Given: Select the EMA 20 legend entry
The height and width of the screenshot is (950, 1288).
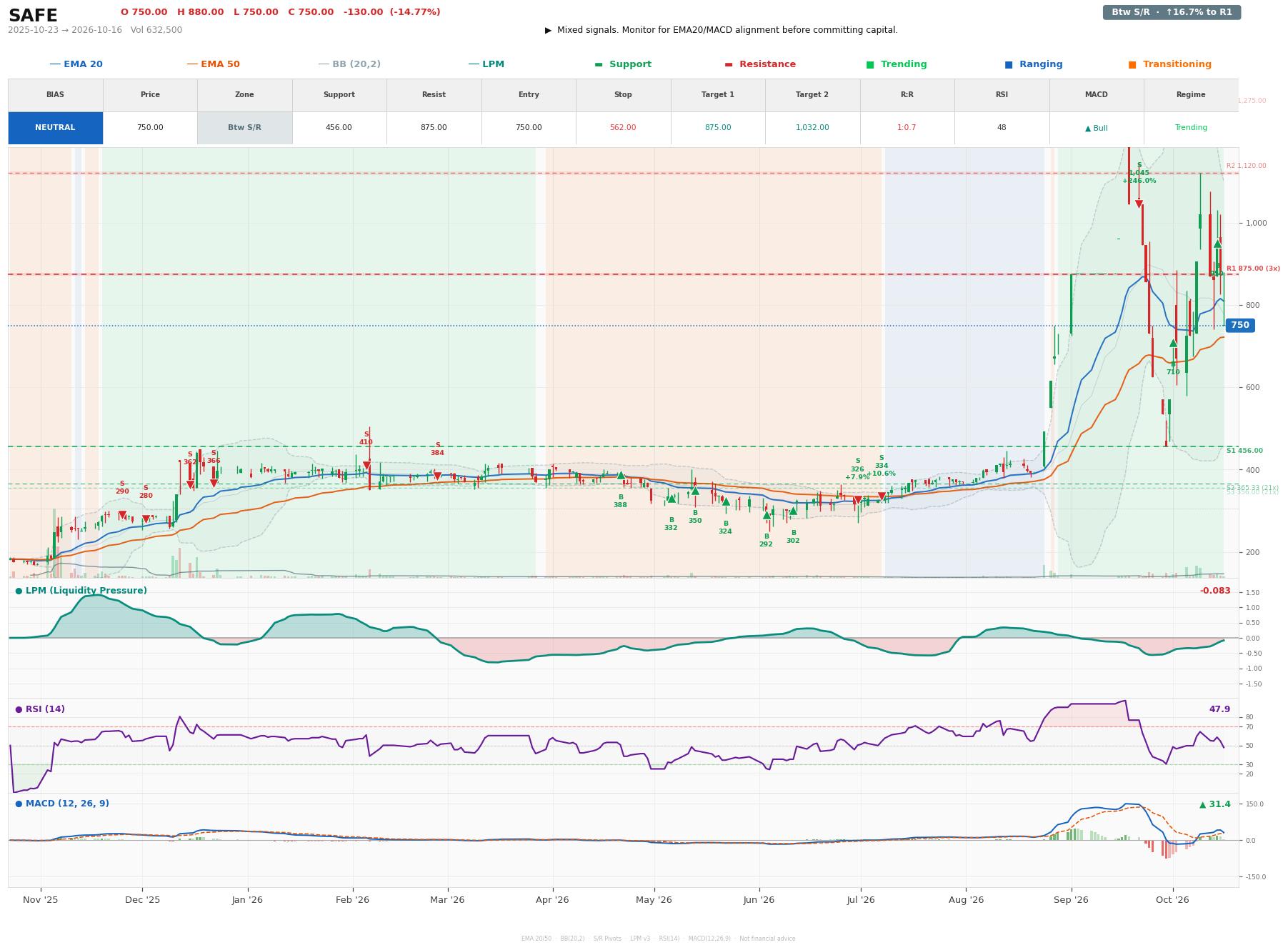Looking at the screenshot, I should tap(76, 64).
